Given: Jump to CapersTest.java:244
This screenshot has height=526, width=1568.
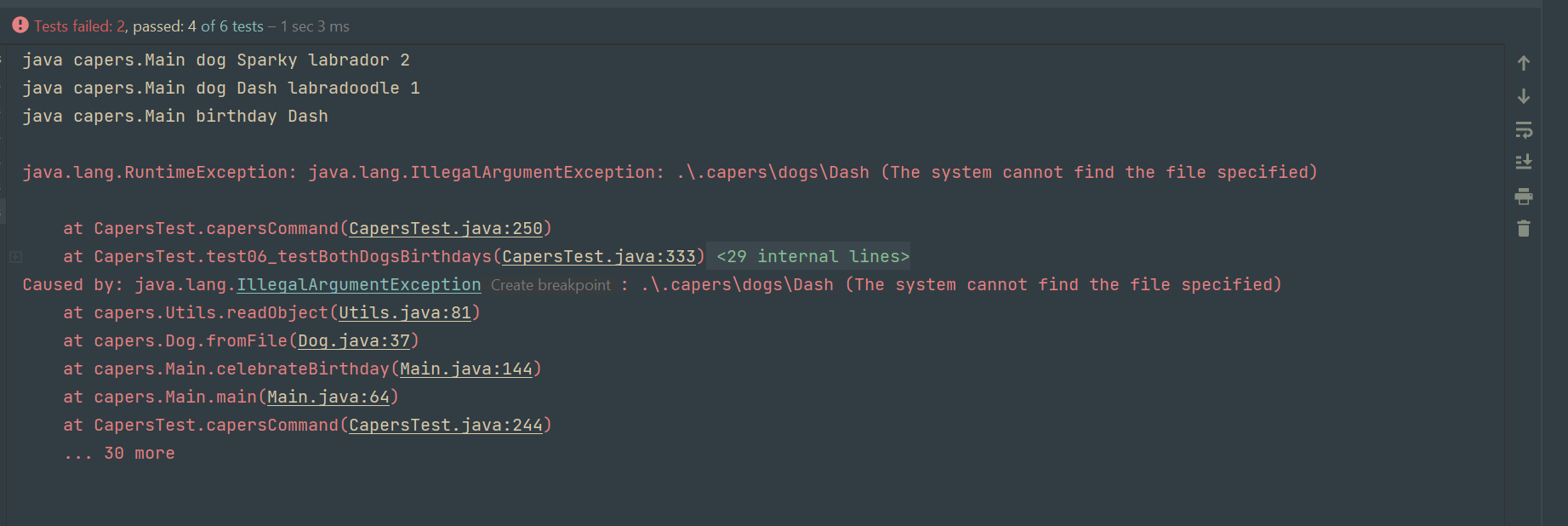Looking at the screenshot, I should (445, 425).
